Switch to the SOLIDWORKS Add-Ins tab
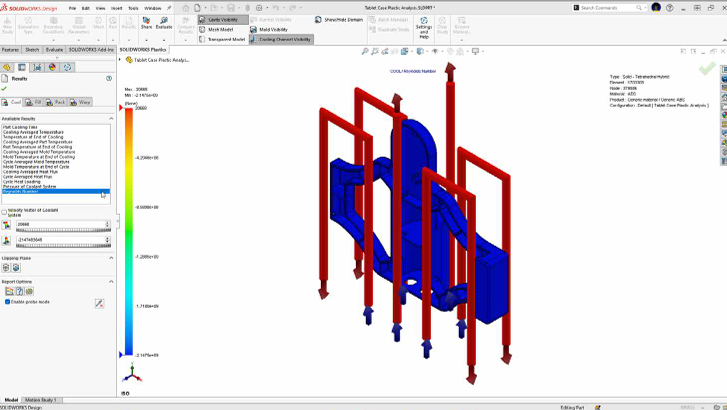 pos(91,50)
